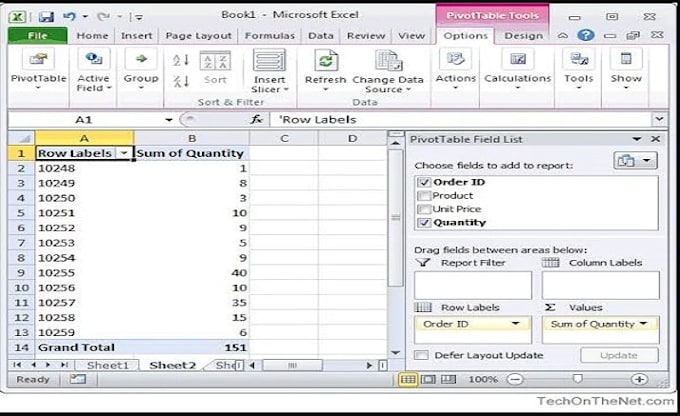Open the Undo history dropdown arrow
This screenshot has width=680, height=416.
(85, 16)
